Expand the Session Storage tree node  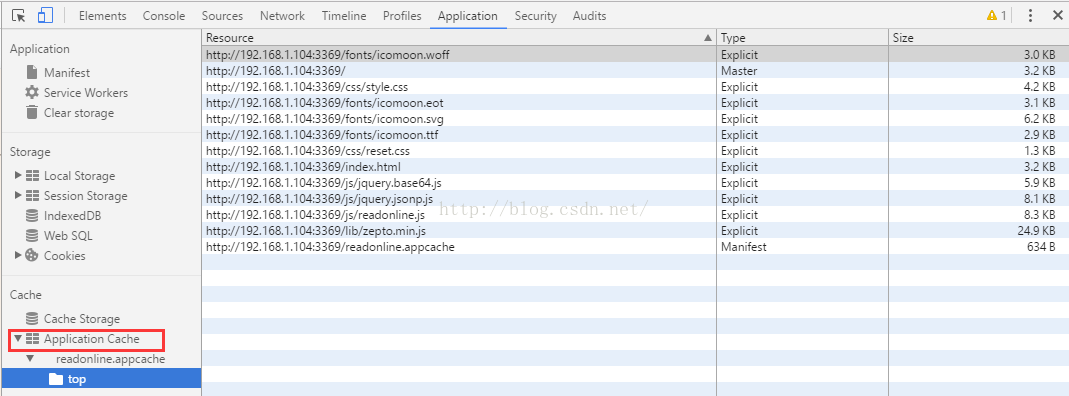(x=18, y=196)
